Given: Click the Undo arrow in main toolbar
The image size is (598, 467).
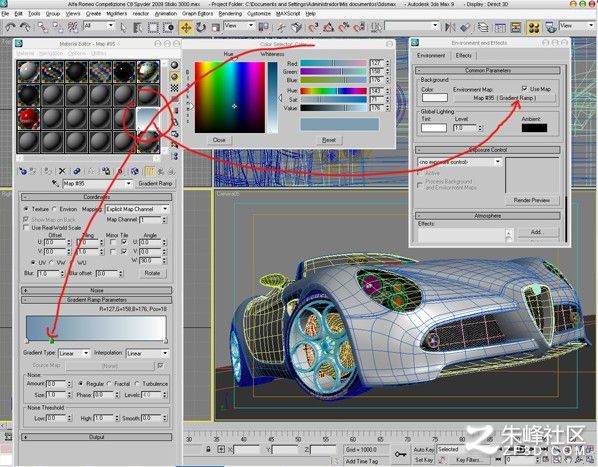Looking at the screenshot, I should click(x=10, y=27).
